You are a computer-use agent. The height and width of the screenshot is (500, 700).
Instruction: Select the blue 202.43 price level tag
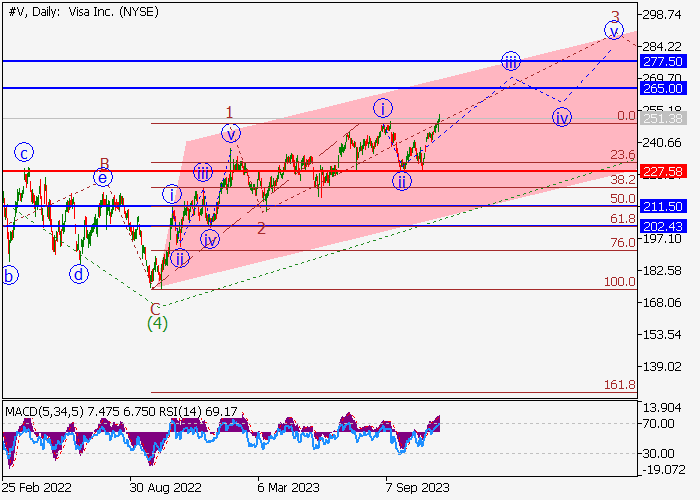[662, 226]
